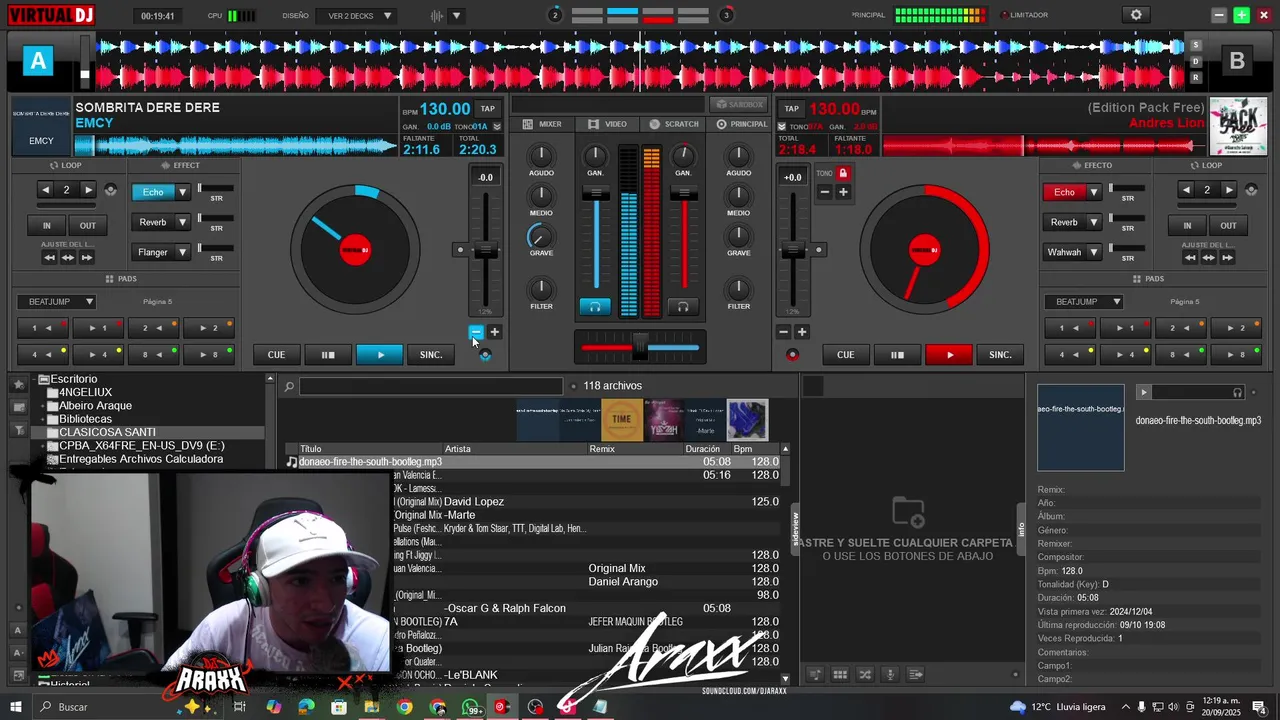Switch to VIDEO tab
The width and height of the screenshot is (1280, 720).
pyautogui.click(x=608, y=124)
